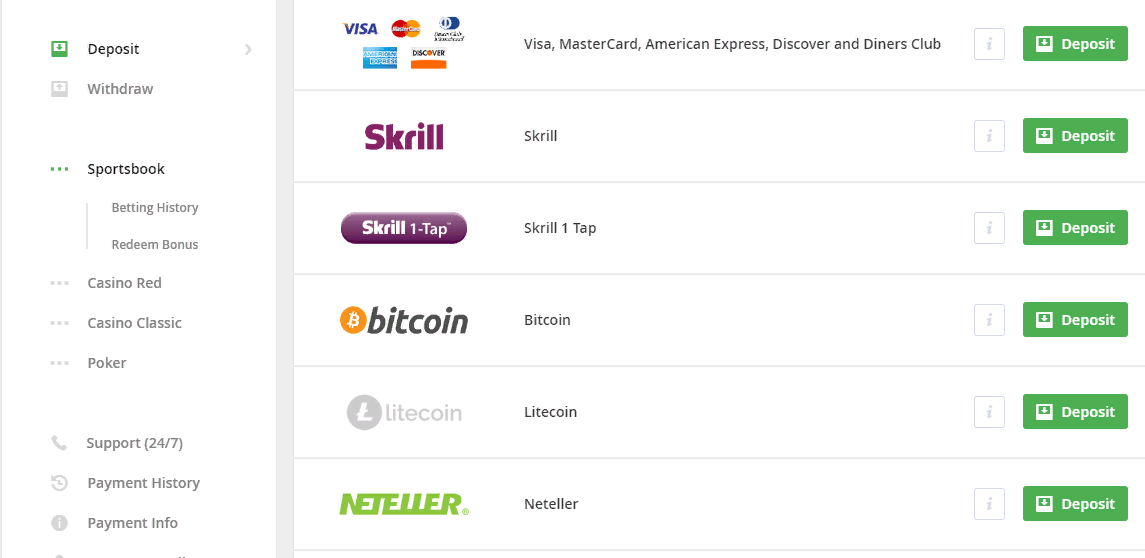Click Deposit button for Skrill 1 Tap

(x=1075, y=228)
